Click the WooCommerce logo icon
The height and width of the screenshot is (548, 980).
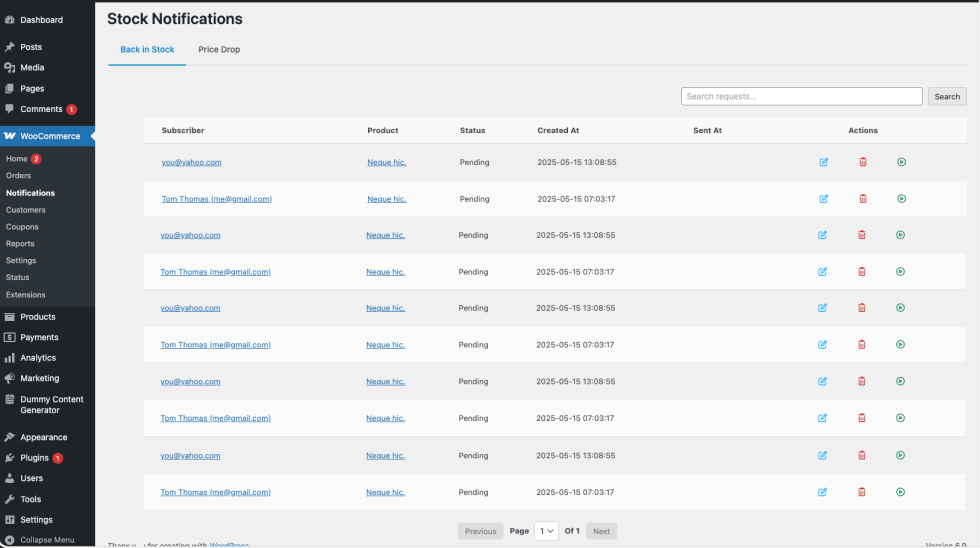[9, 136]
